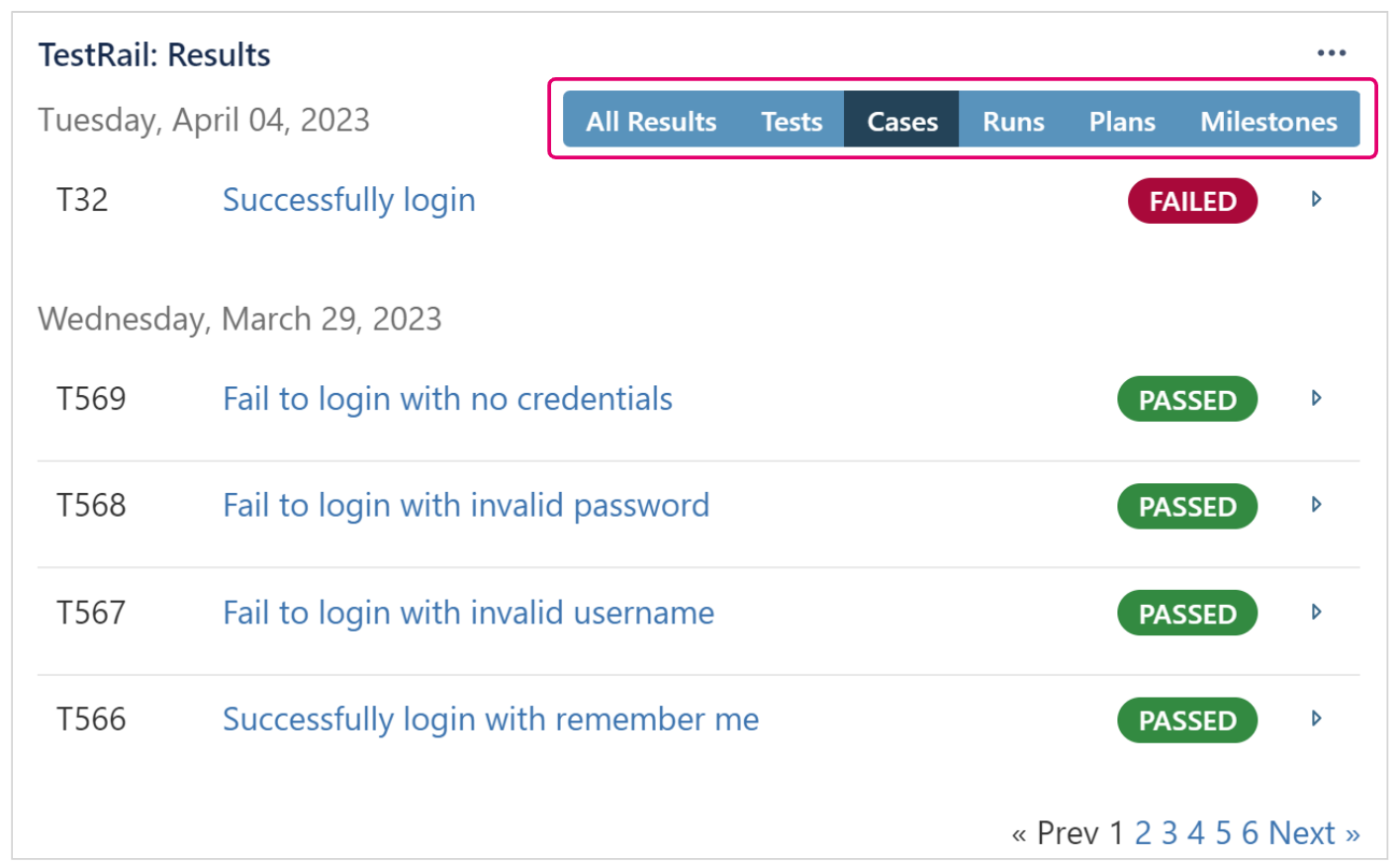Click the Next » pagination link
The height and width of the screenshot is (868, 1400).
(x=1314, y=833)
